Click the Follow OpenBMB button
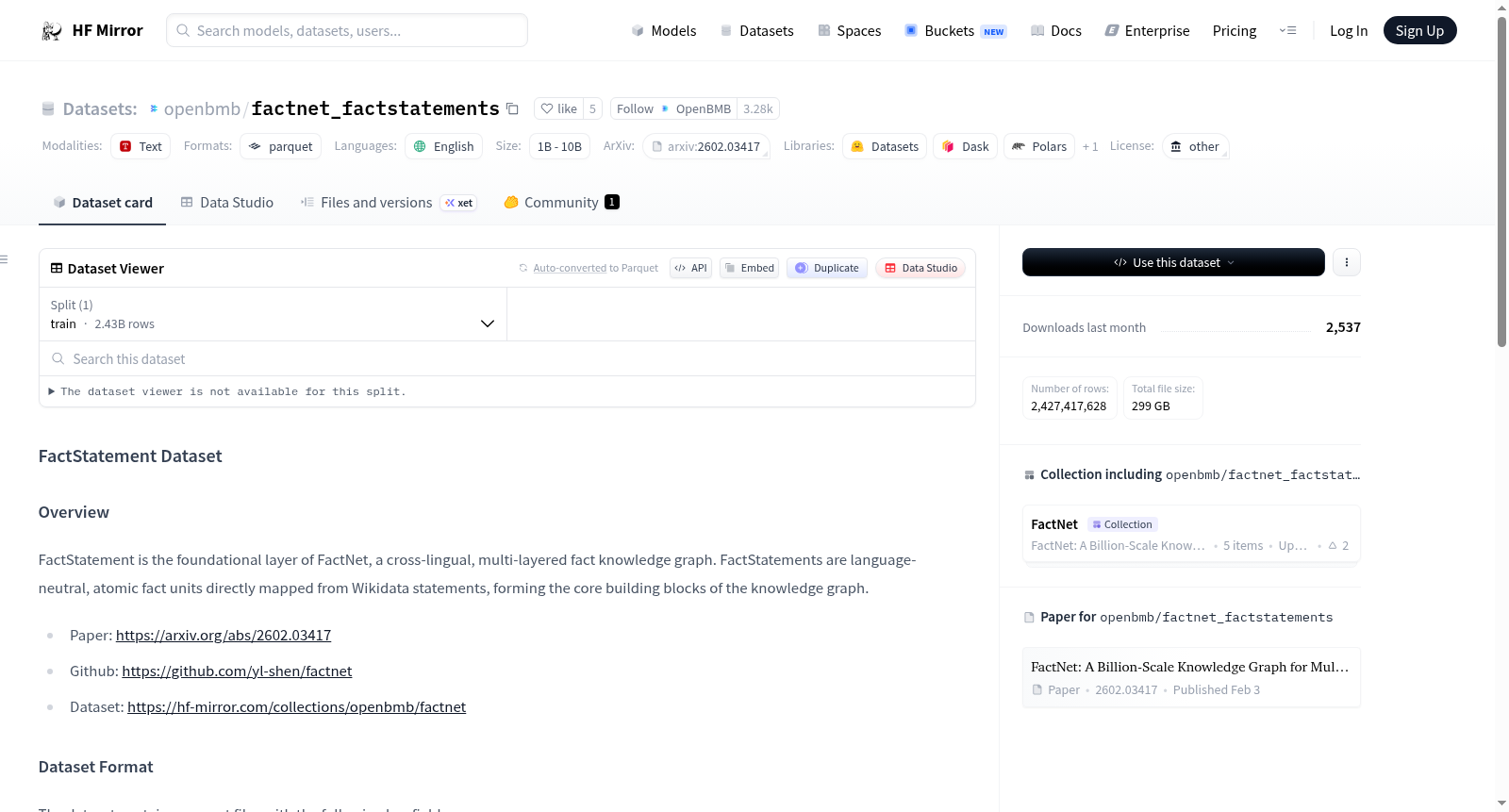This screenshot has height=812, width=1509. [673, 108]
